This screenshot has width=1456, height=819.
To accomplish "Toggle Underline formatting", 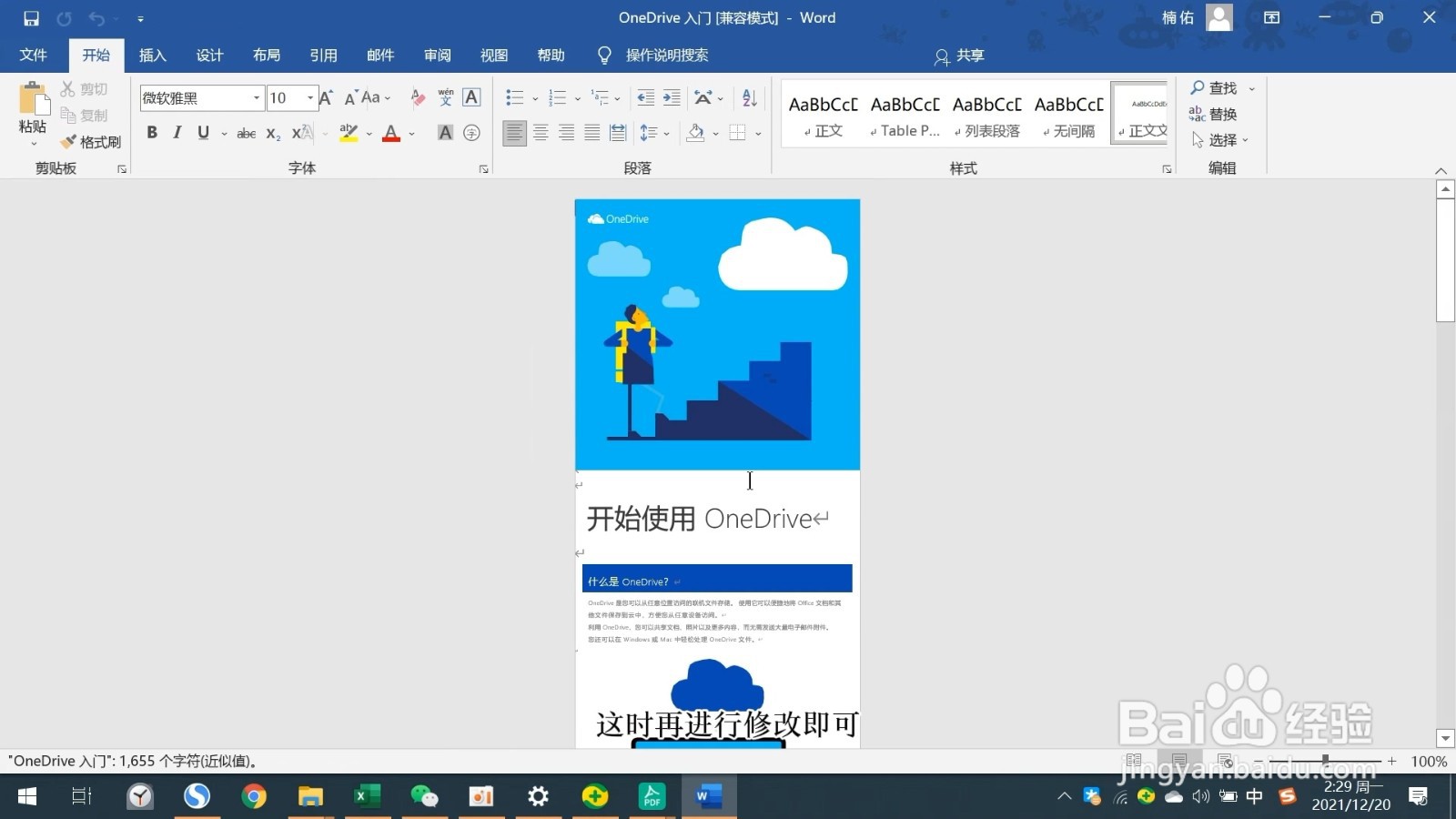I will (x=203, y=133).
